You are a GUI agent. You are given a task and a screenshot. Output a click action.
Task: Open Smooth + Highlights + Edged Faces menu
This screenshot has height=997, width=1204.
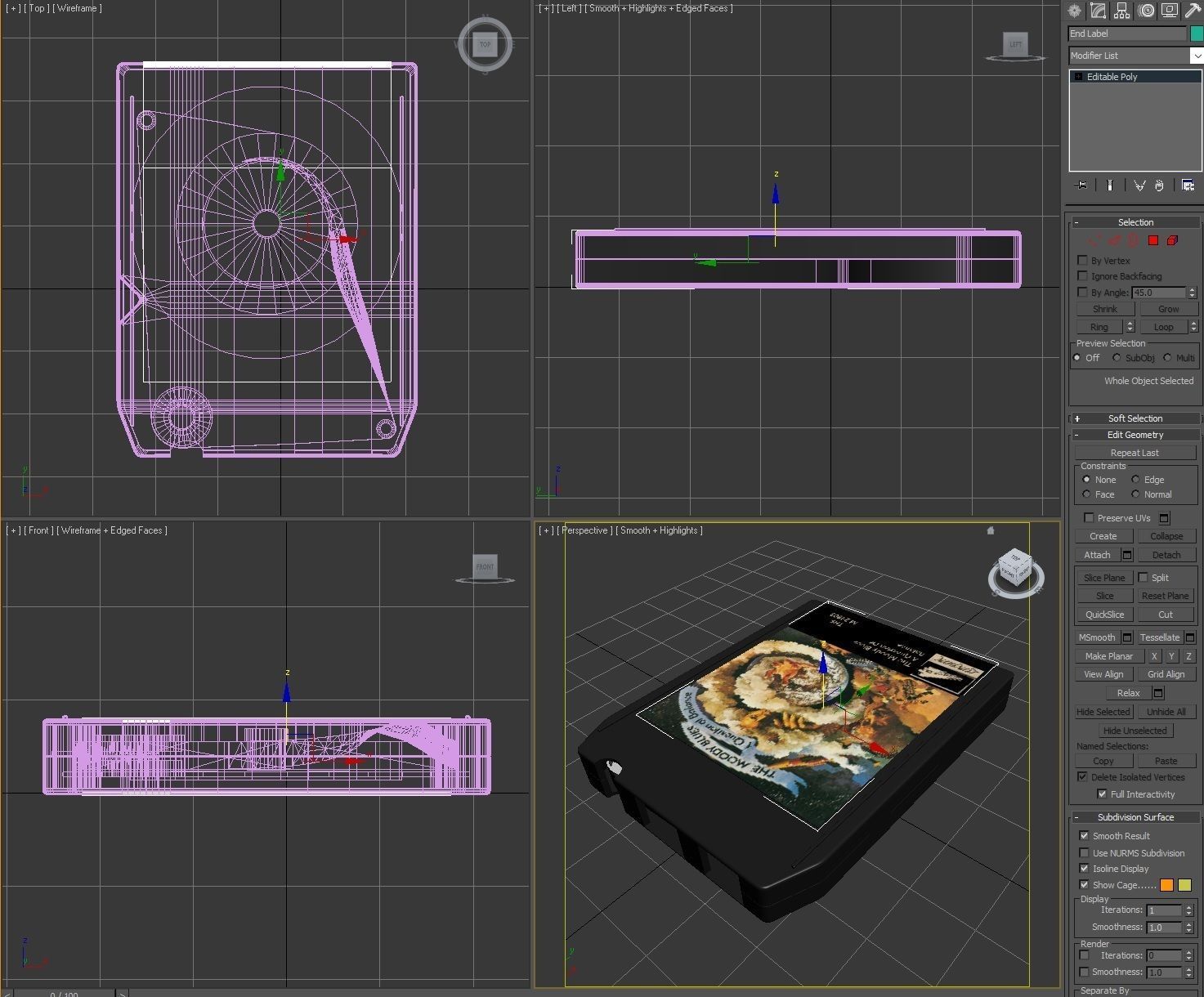(659, 8)
